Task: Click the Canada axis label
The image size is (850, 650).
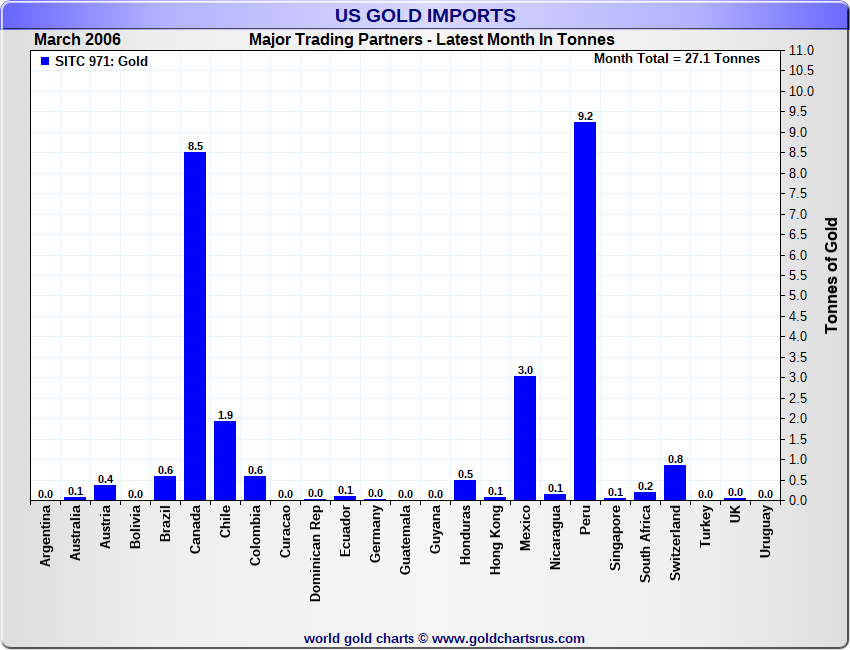Action: coord(195,529)
